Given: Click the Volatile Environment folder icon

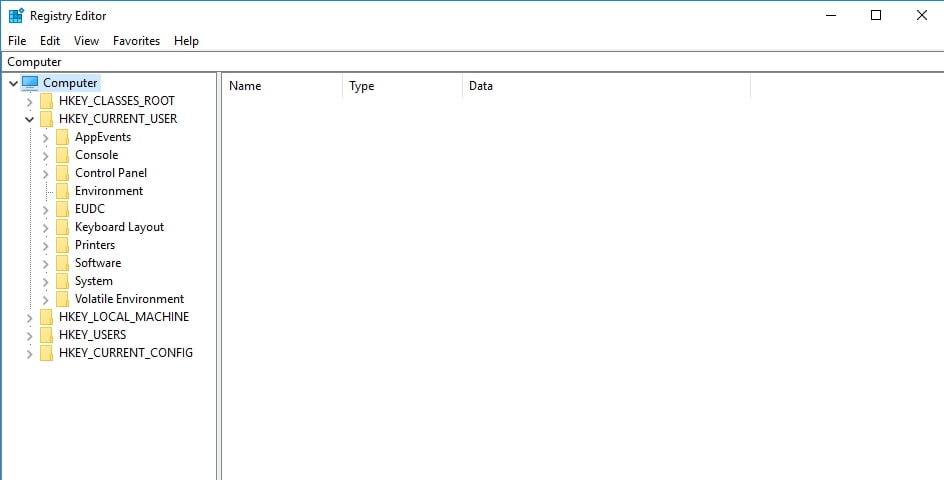Looking at the screenshot, I should [x=62, y=299].
